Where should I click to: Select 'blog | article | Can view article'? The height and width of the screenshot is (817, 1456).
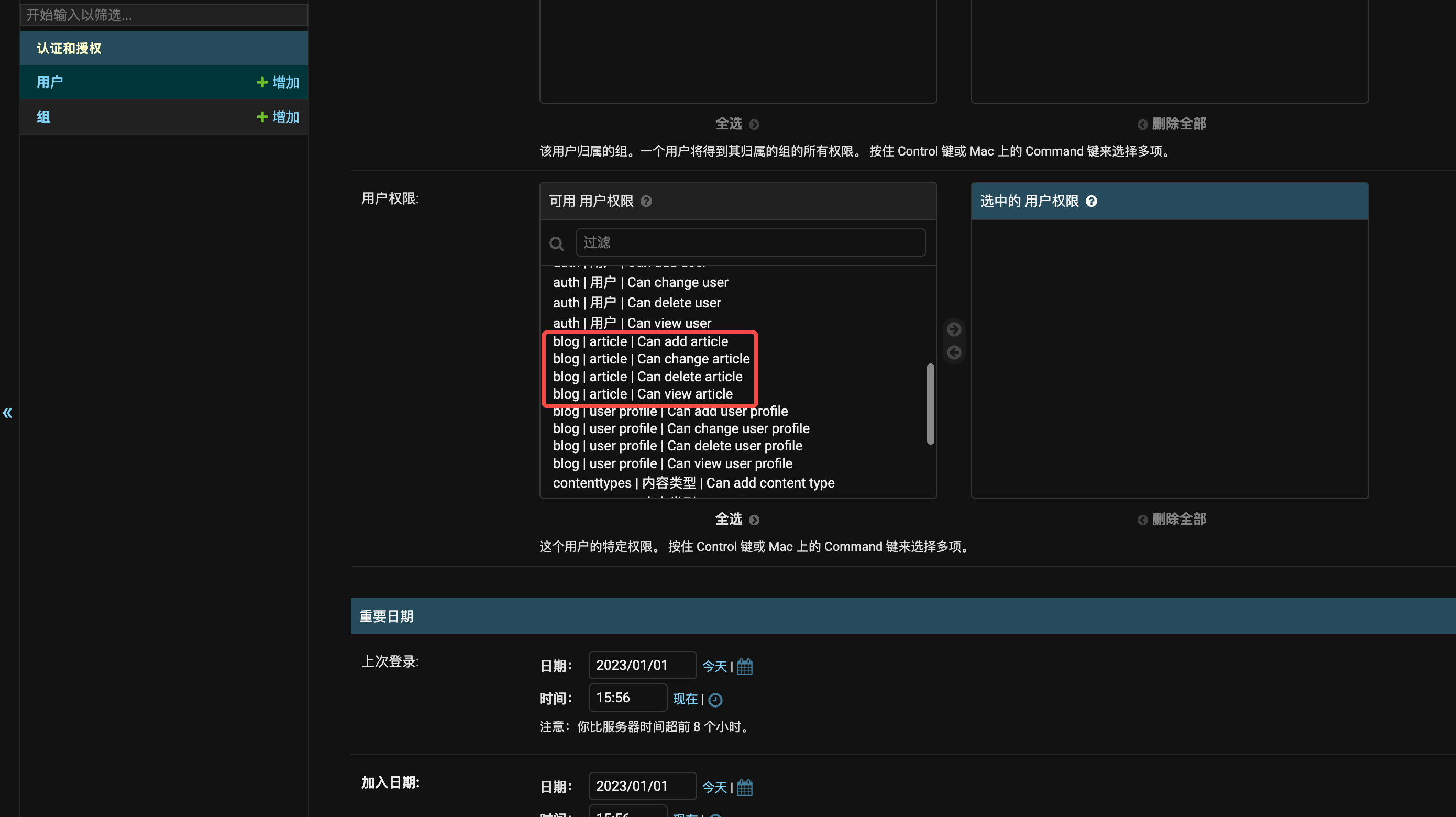tap(643, 394)
